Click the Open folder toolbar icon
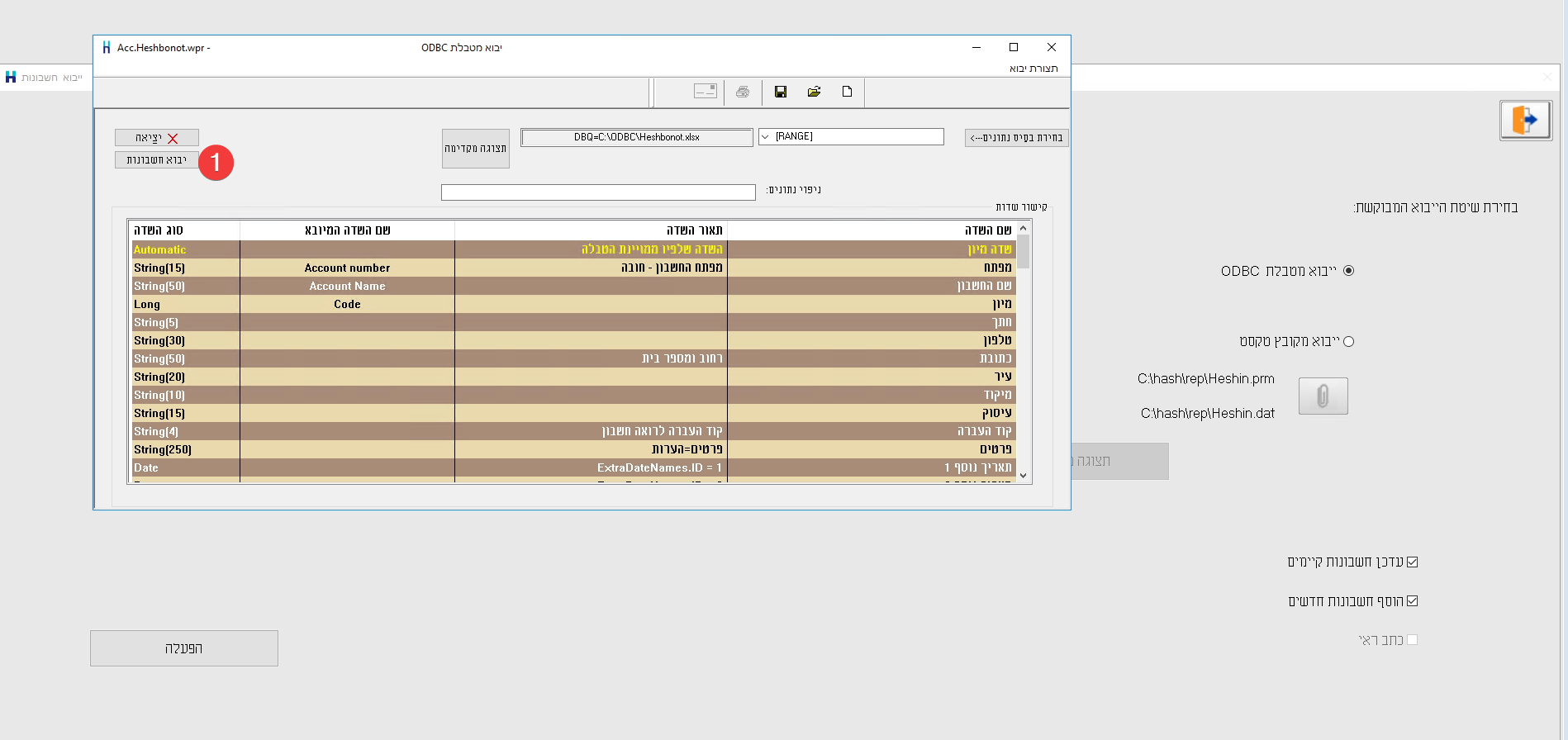Image resolution: width=1568 pixels, height=740 pixels. (814, 92)
